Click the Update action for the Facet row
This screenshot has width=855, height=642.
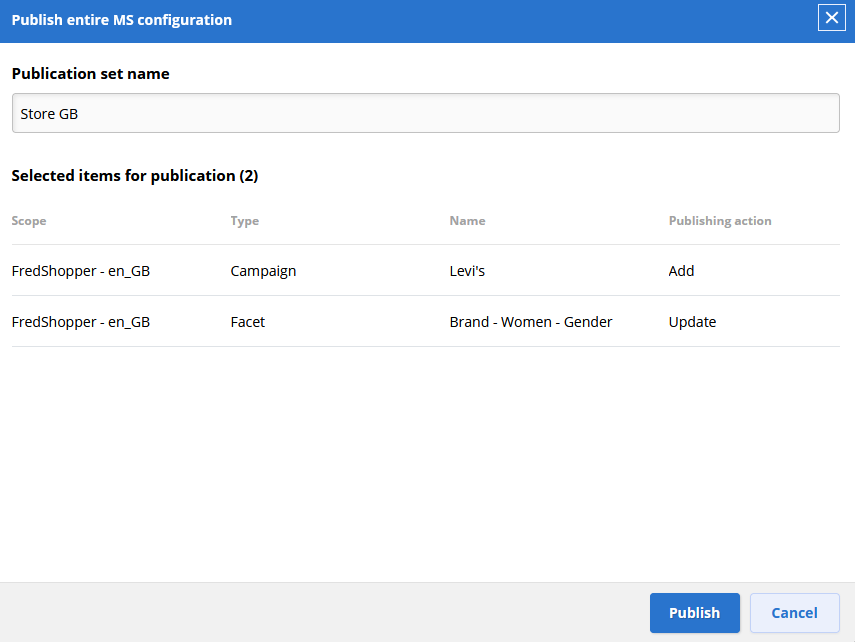[x=692, y=321]
